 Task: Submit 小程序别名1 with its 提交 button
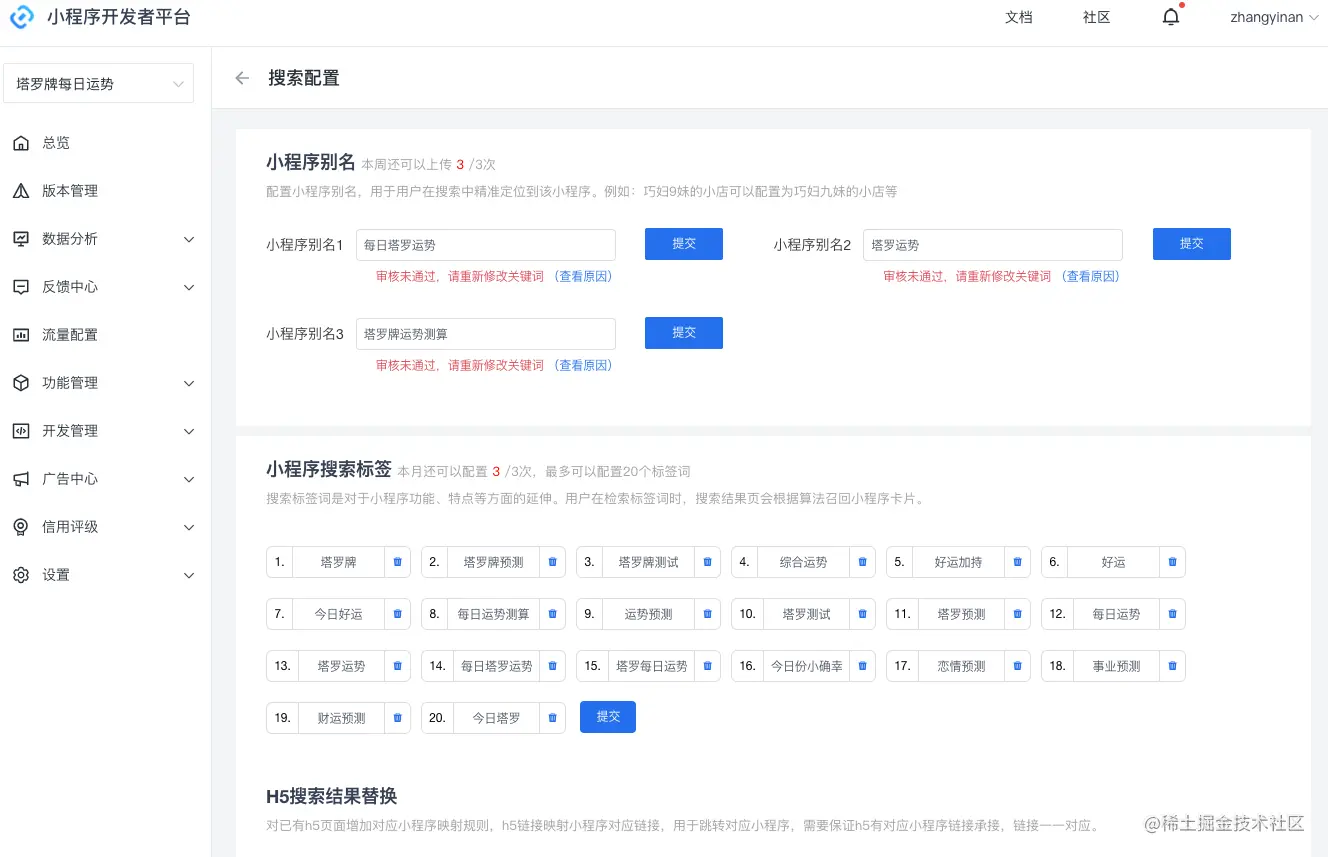coord(684,244)
